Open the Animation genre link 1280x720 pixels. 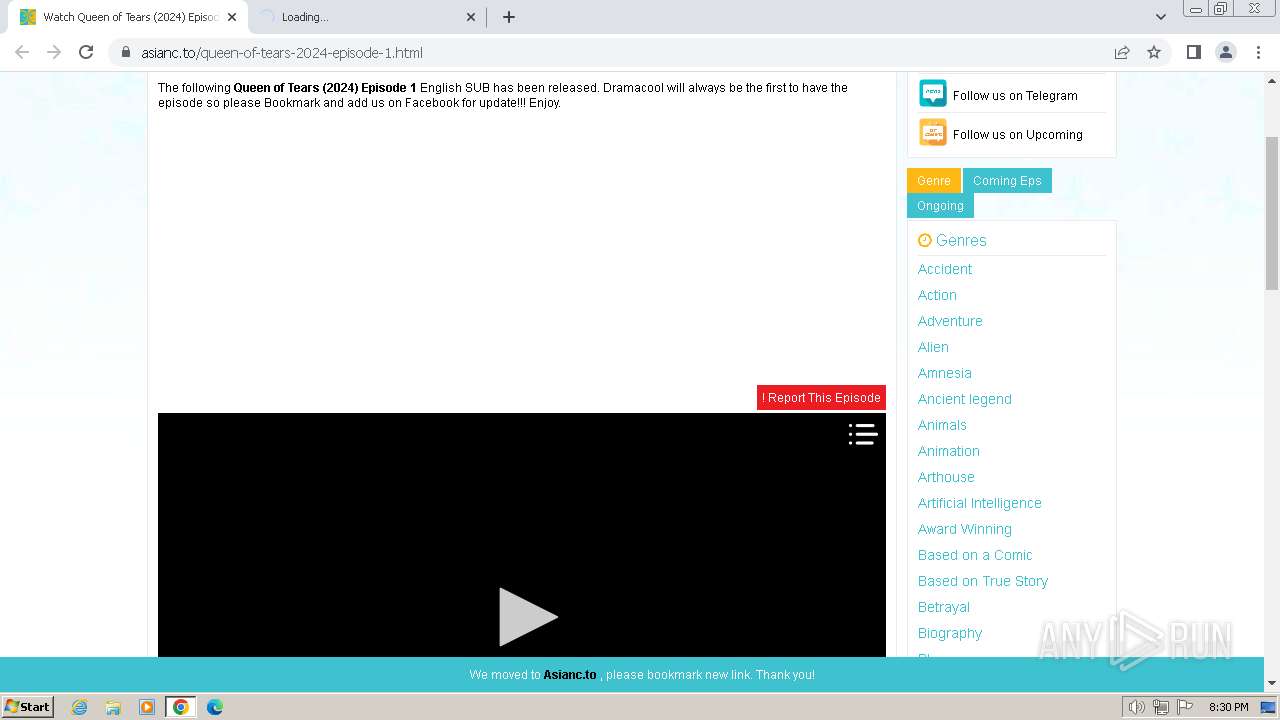click(949, 451)
